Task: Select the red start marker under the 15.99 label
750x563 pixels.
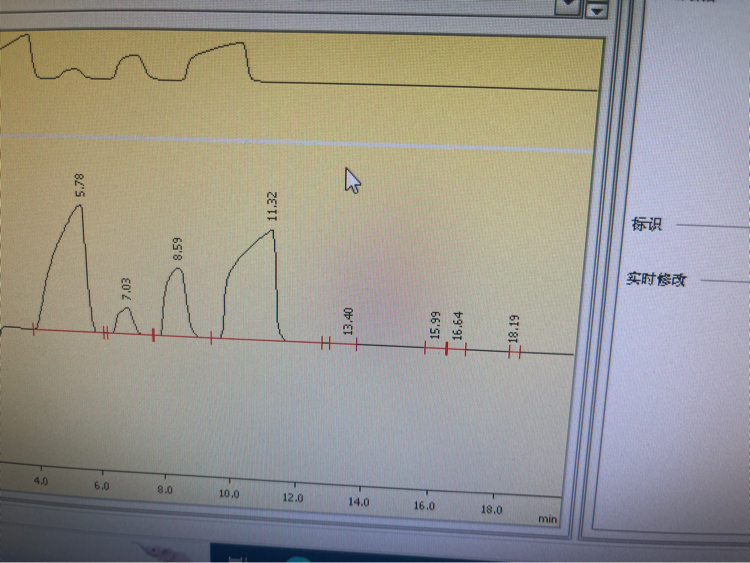Action: (x=425, y=348)
